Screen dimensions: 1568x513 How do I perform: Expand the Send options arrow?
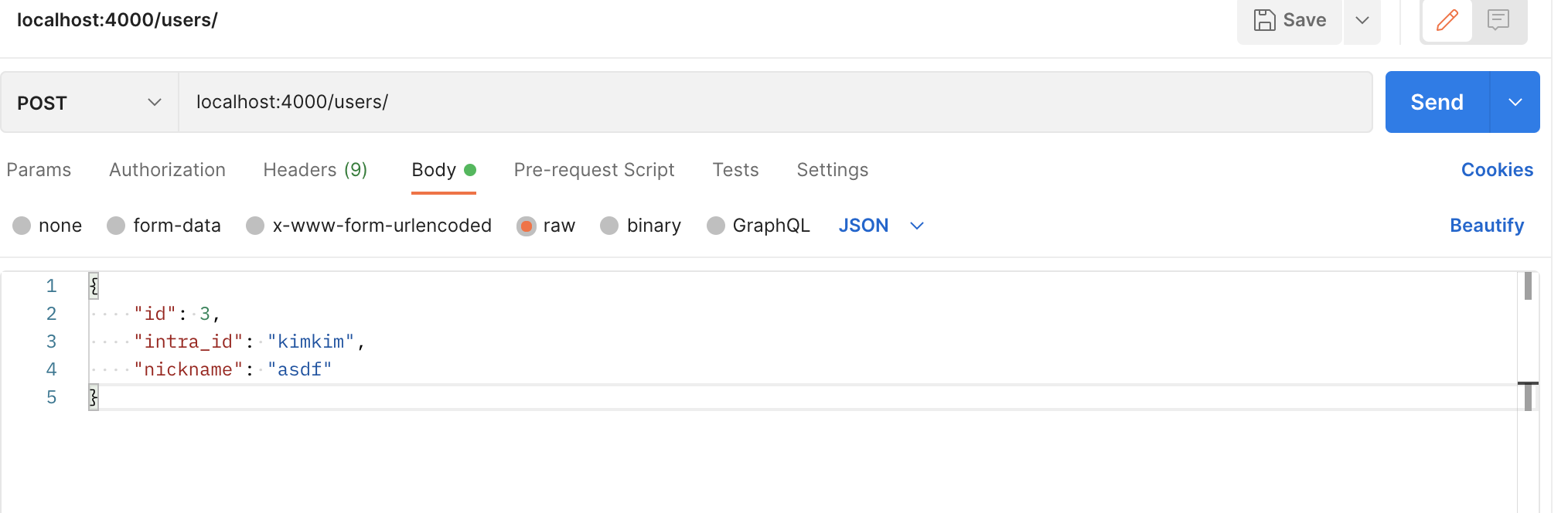pos(1515,103)
